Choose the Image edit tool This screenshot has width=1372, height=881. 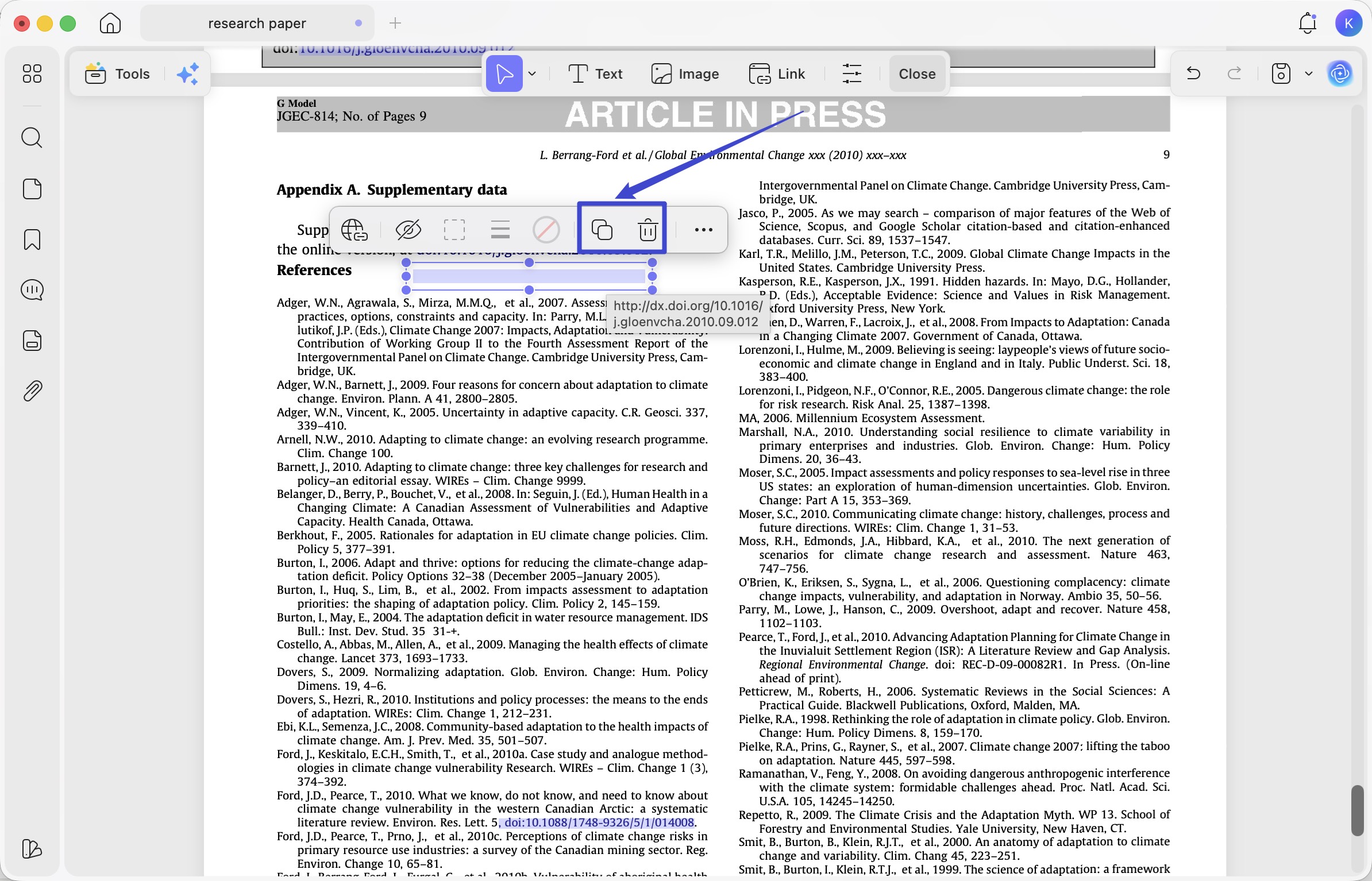[x=685, y=74]
